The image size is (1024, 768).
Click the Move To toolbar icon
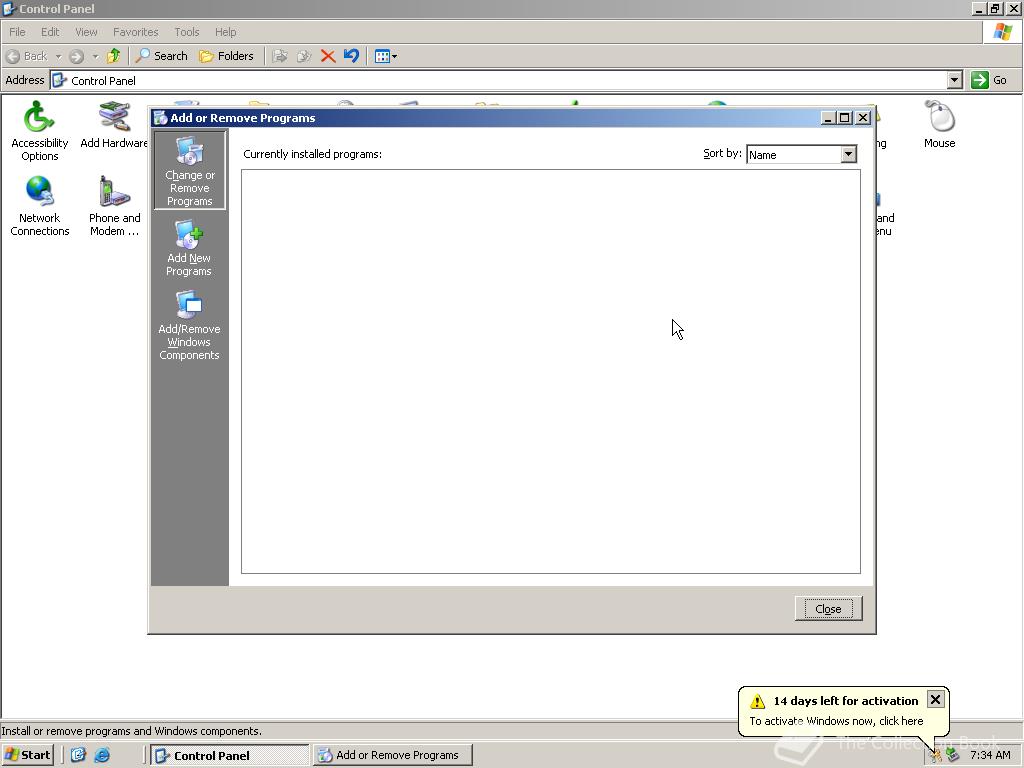point(280,56)
